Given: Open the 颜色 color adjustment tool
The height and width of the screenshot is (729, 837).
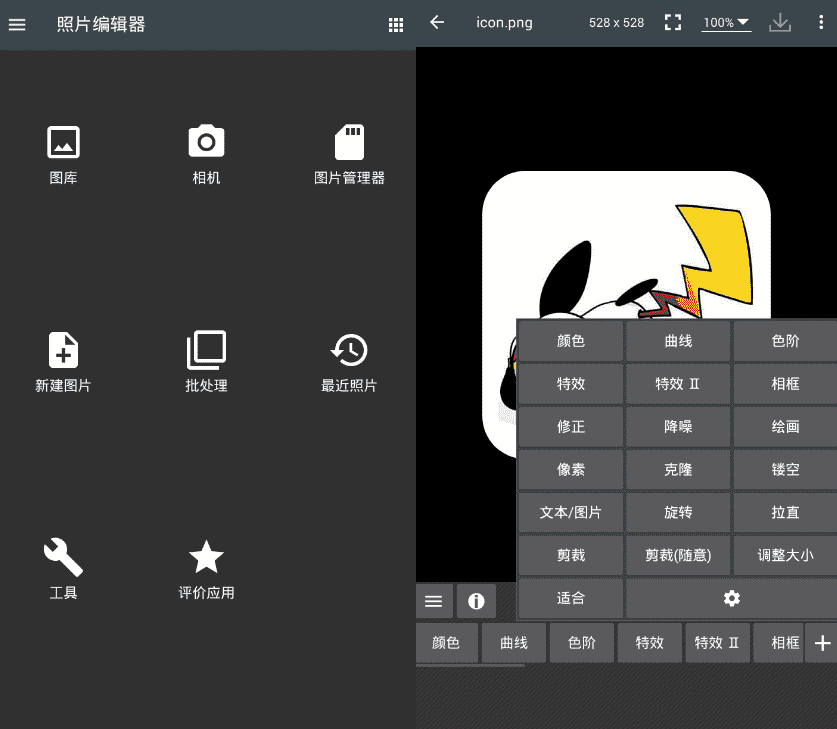Looking at the screenshot, I should coord(570,340).
